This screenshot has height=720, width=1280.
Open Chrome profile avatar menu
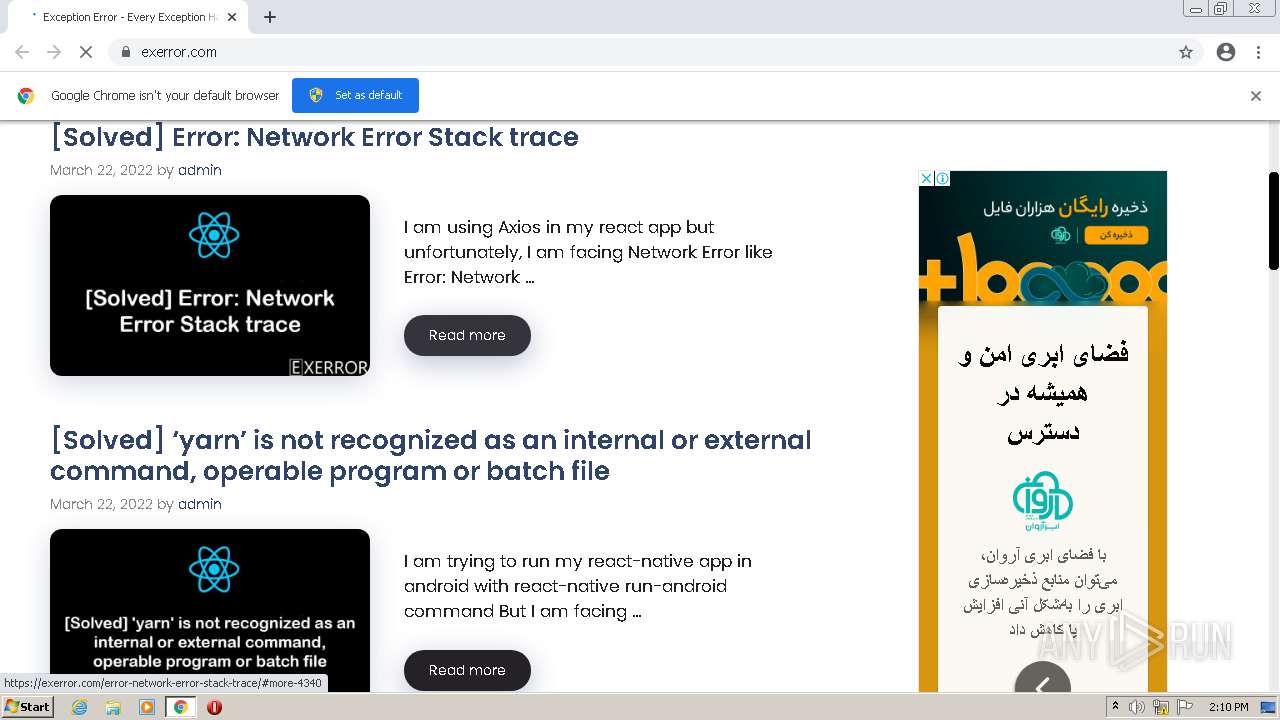pyautogui.click(x=1226, y=52)
